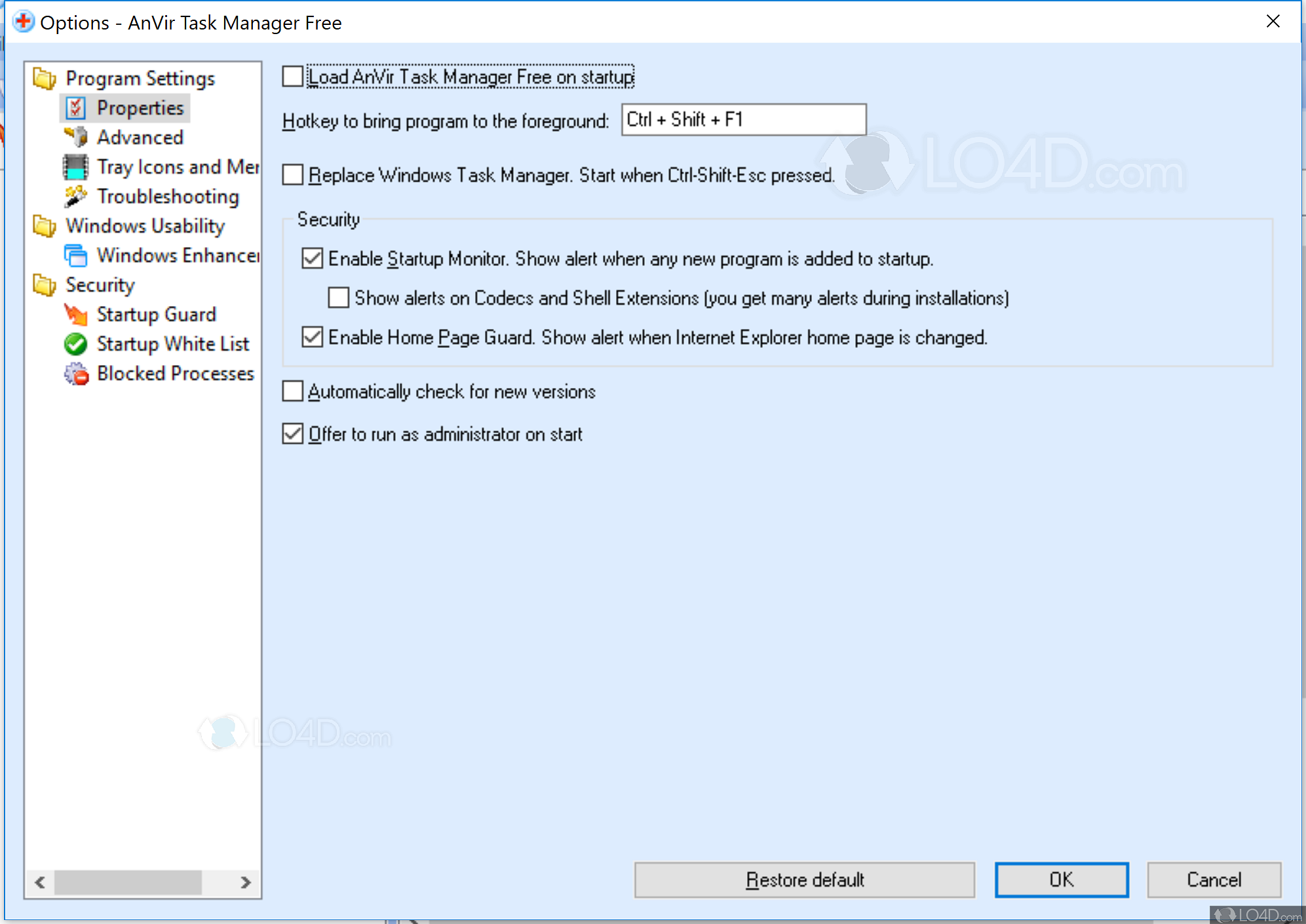The height and width of the screenshot is (924, 1306).
Task: Click the hotkey field showing Ctrl + Shift + F1
Action: tap(744, 120)
